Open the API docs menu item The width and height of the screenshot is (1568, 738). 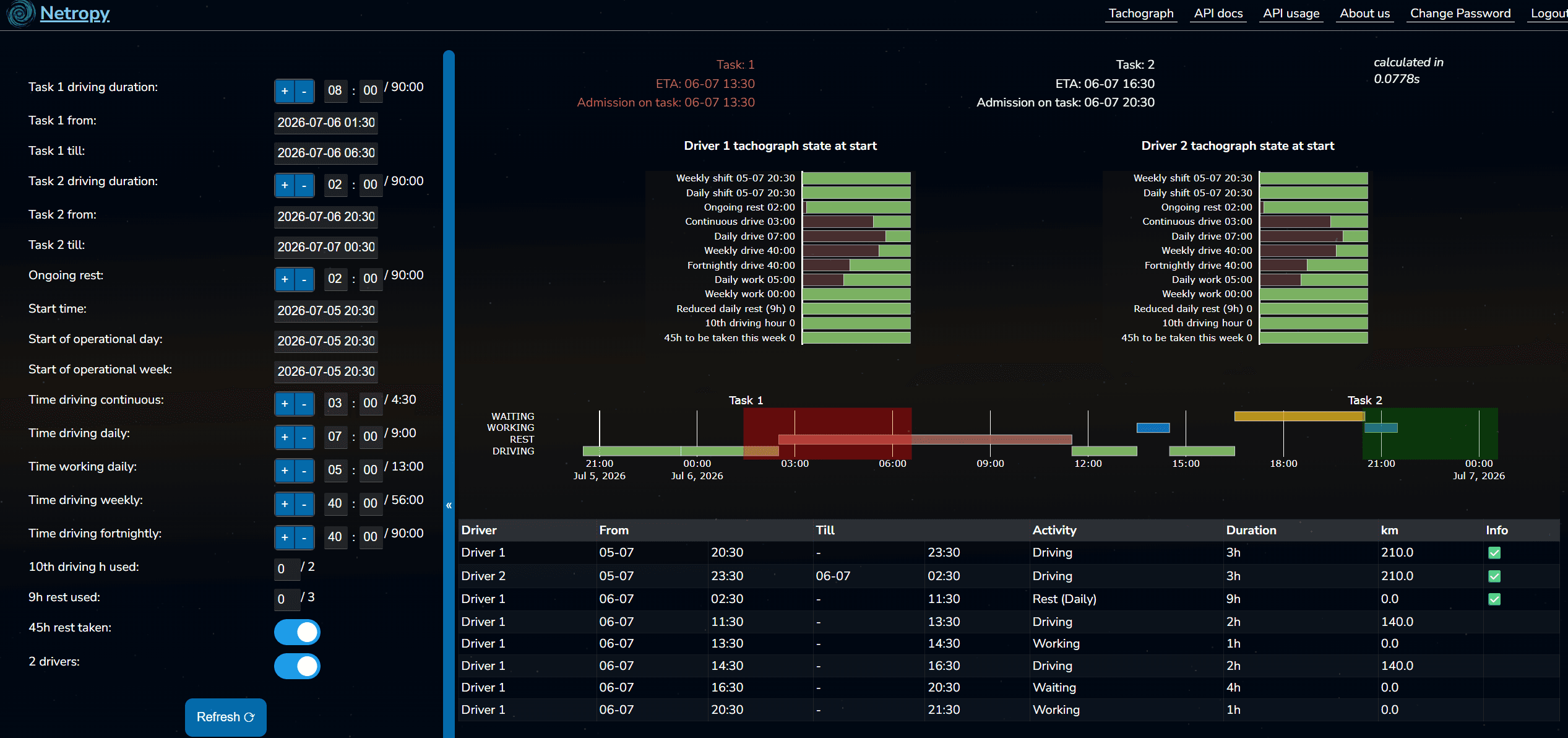(1218, 13)
